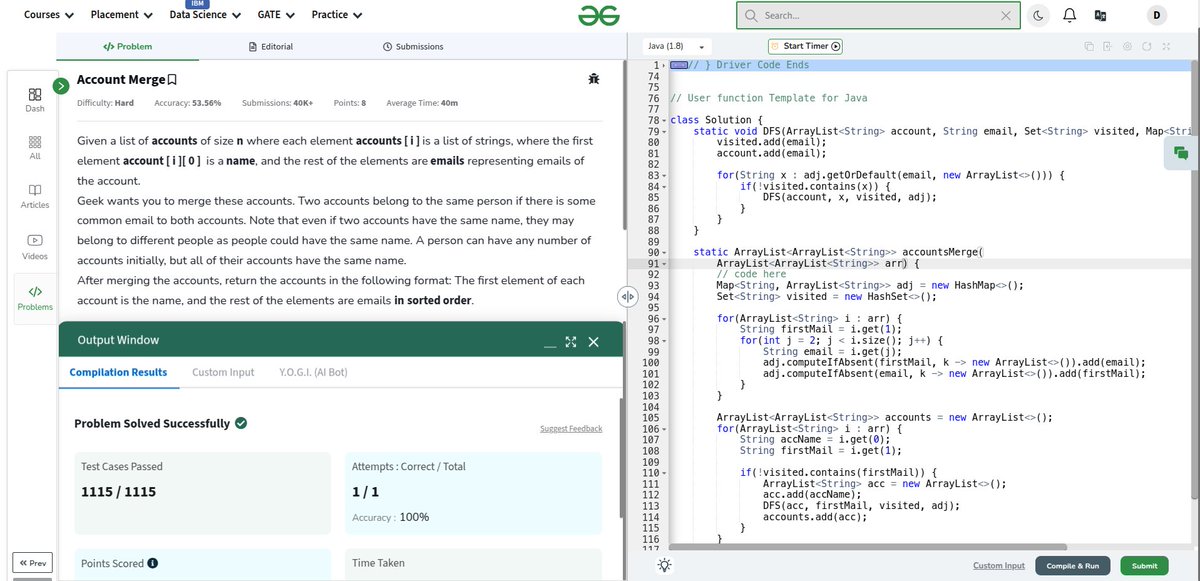
Task: Click the '// code here' comment line
Action: pyautogui.click(x=751, y=274)
